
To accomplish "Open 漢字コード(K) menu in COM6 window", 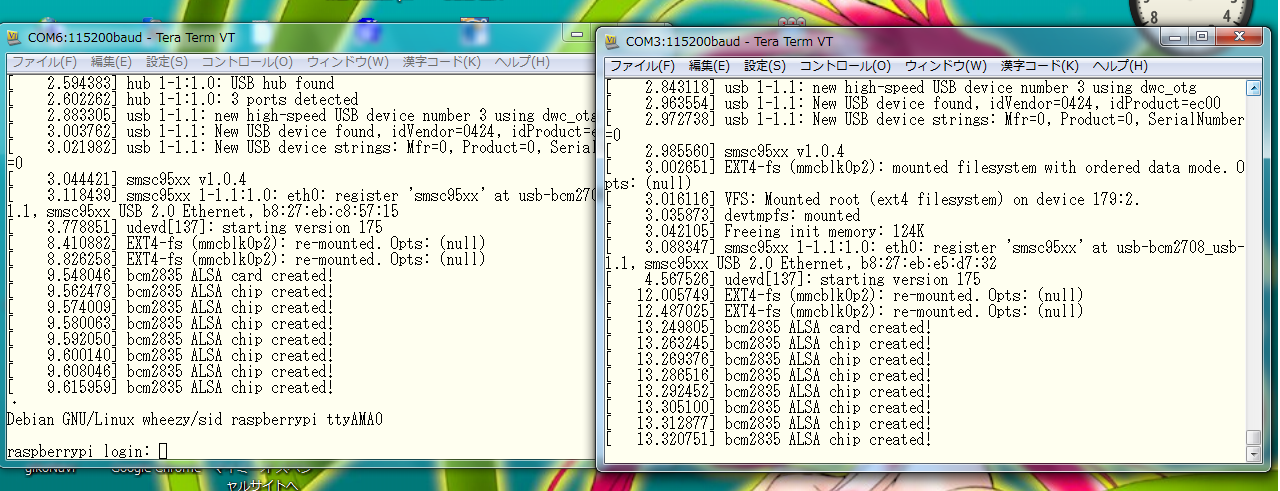I will [x=441, y=62].
